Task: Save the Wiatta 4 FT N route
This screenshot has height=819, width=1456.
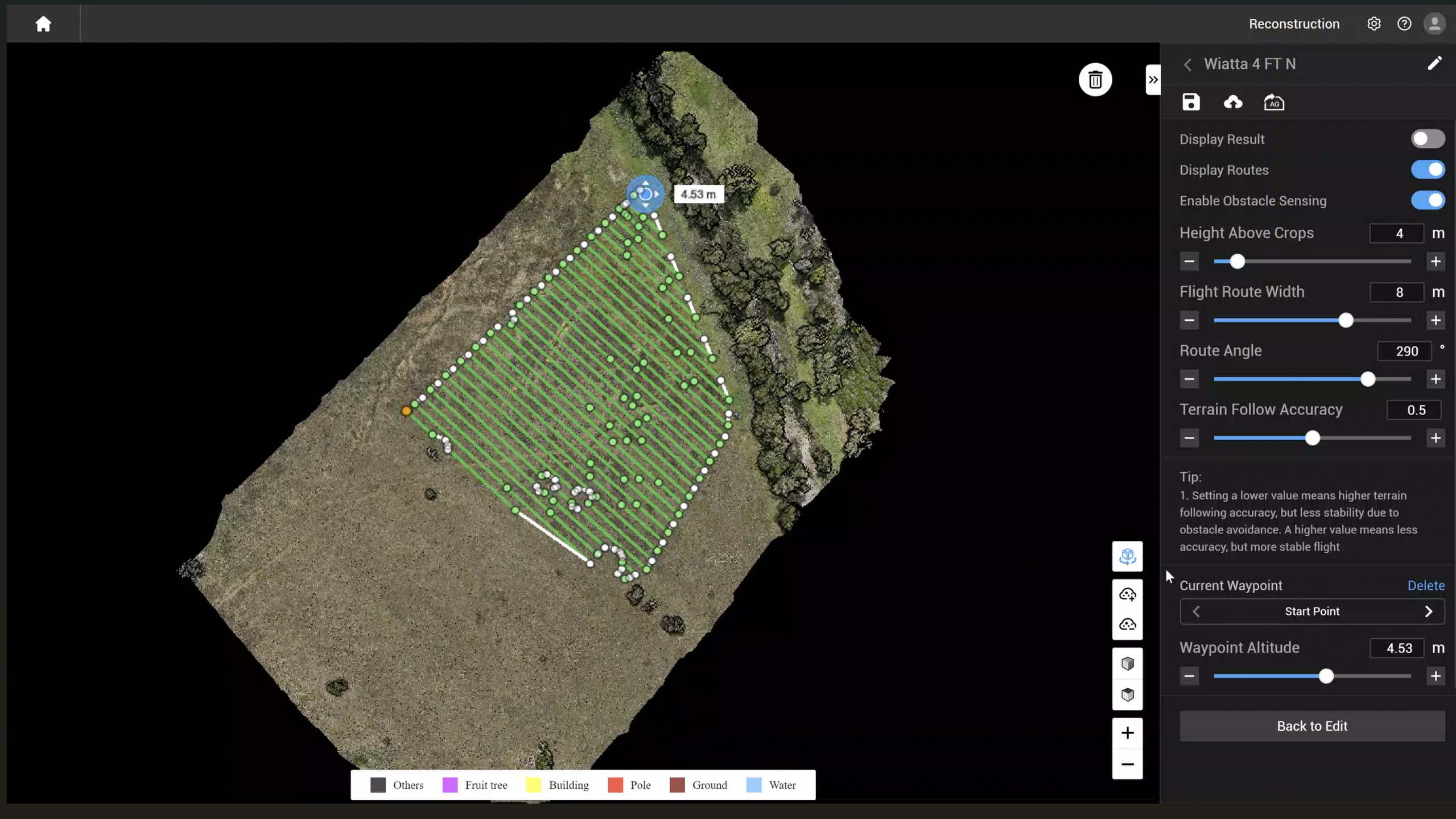Action: 1191,102
